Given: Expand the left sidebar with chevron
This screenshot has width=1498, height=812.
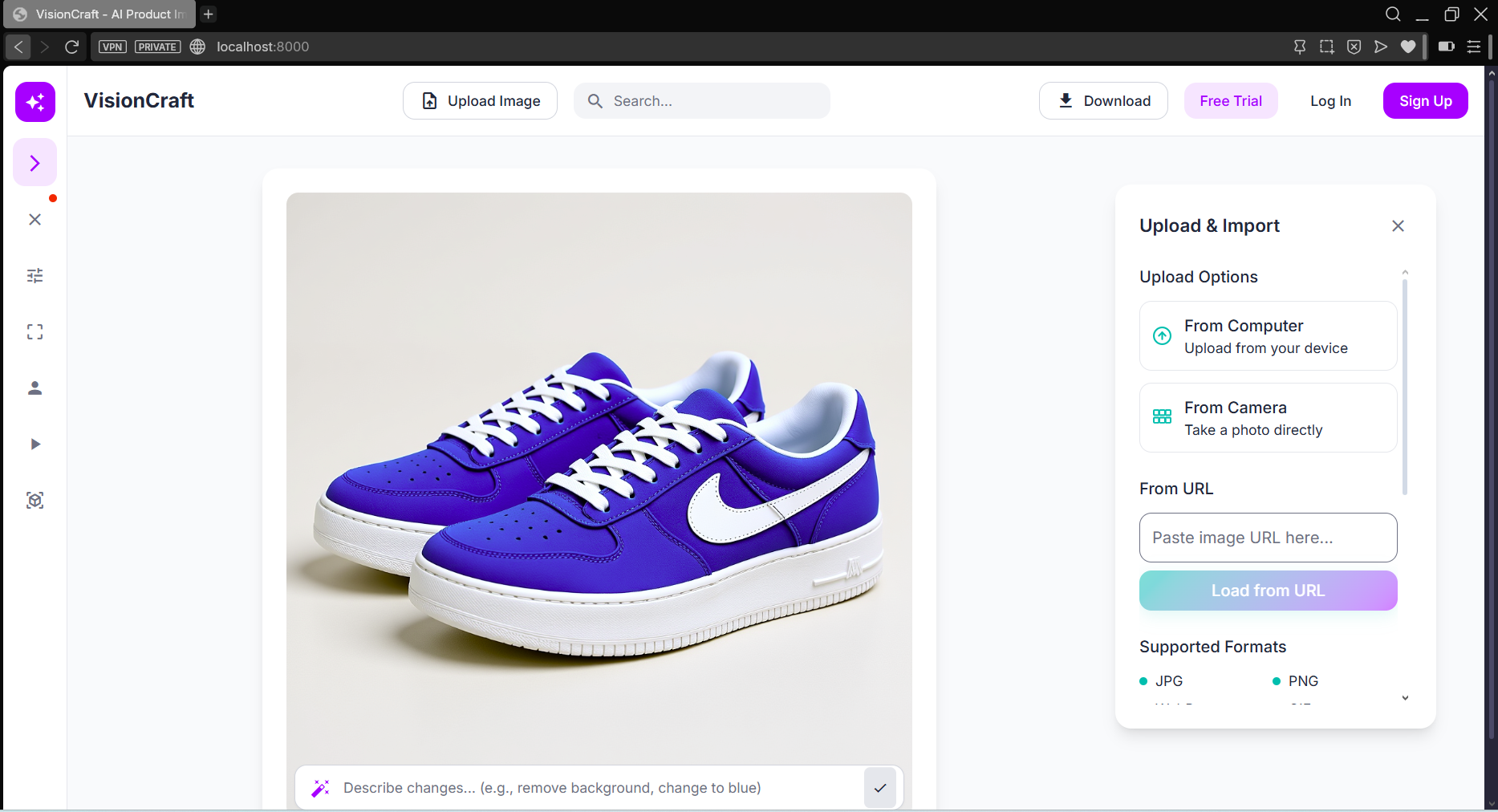Looking at the screenshot, I should 35,163.
